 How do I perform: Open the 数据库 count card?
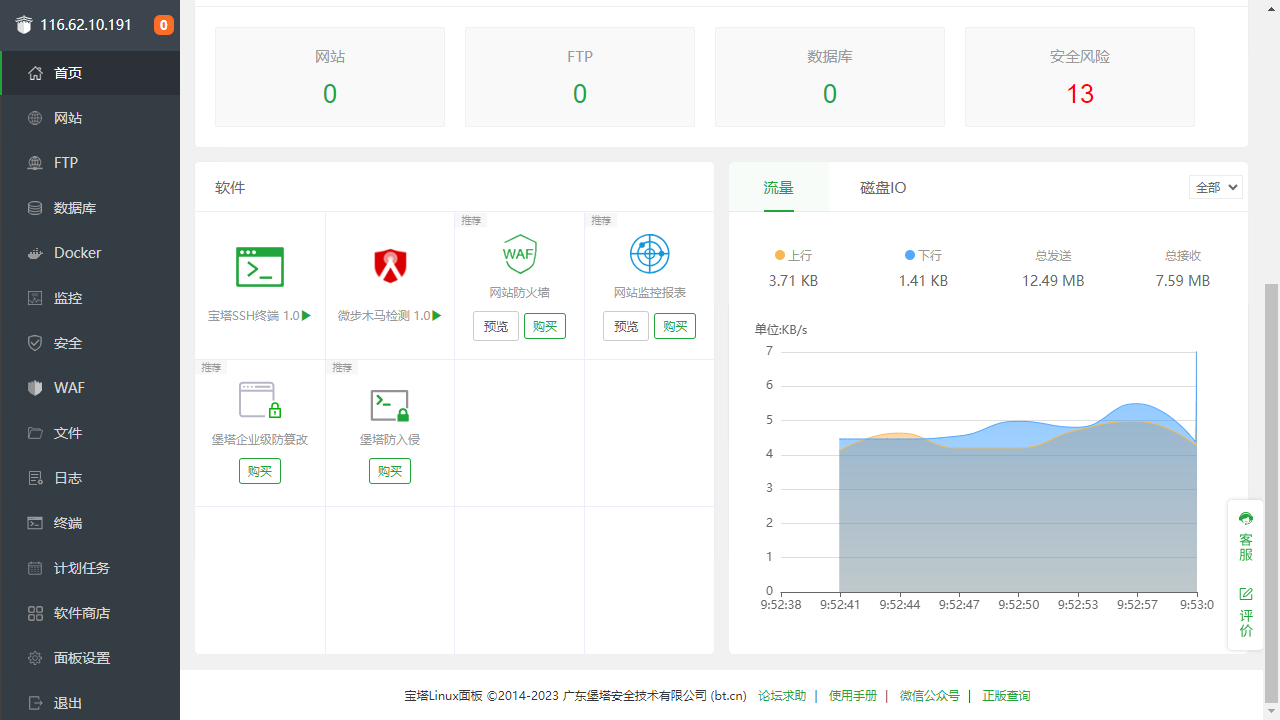(x=830, y=77)
